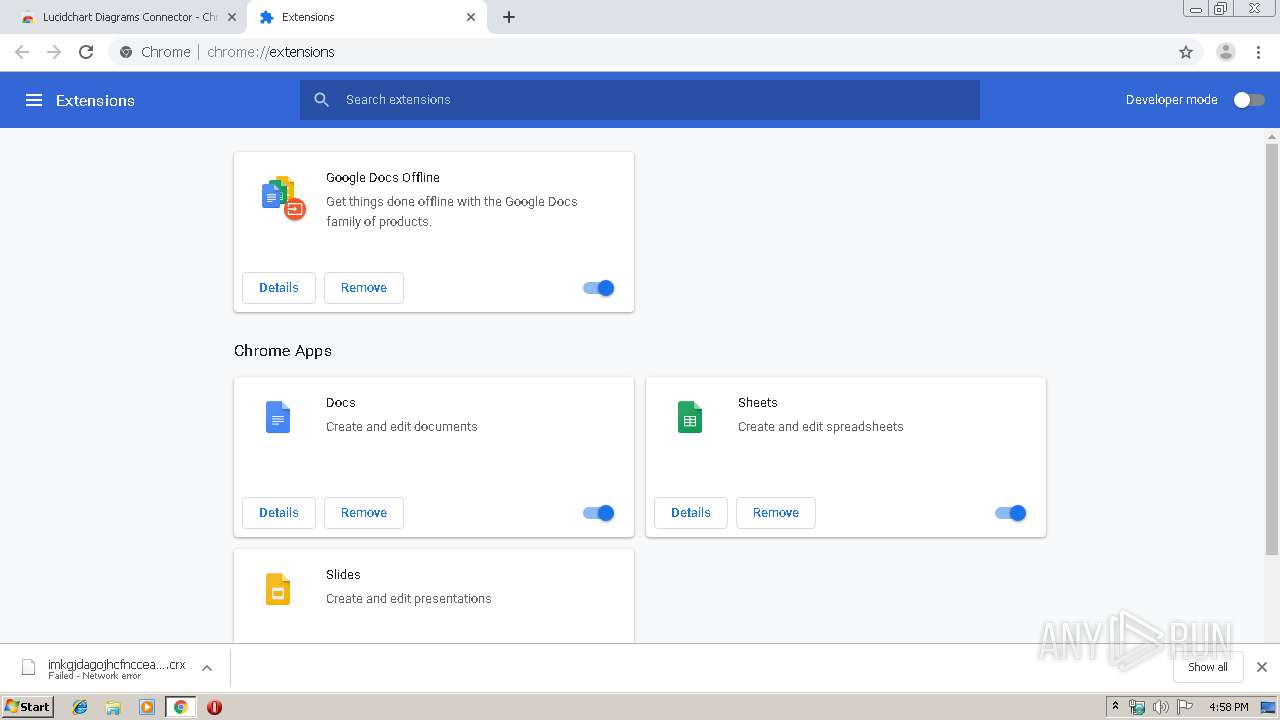Viewport: 1280px width, 720px height.
Task: Remove the Sheets app
Action: (776, 513)
